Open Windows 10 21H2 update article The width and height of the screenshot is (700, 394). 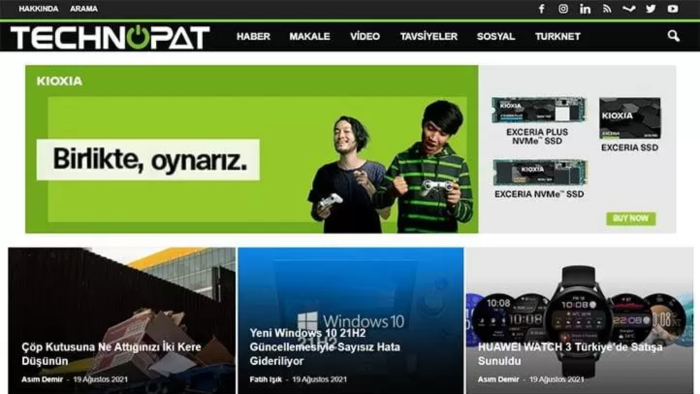pyautogui.click(x=325, y=347)
